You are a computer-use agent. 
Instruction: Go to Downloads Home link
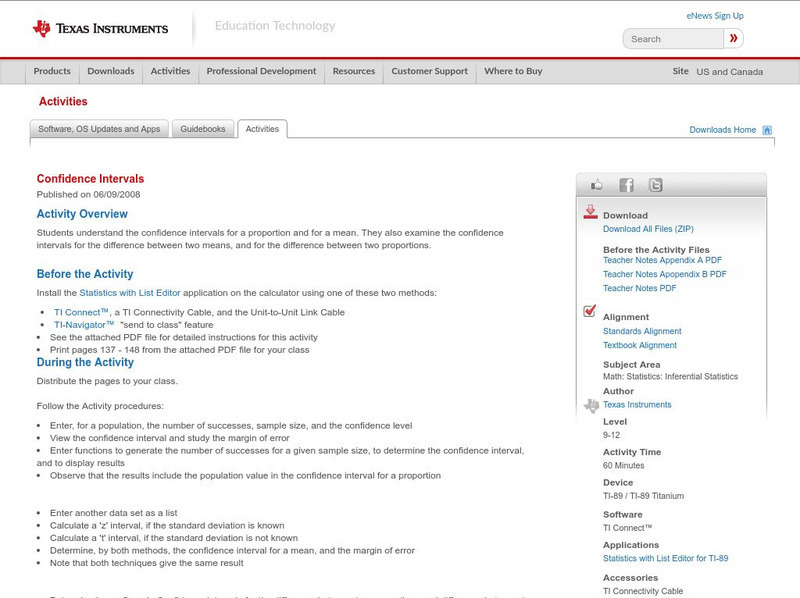click(x=722, y=130)
